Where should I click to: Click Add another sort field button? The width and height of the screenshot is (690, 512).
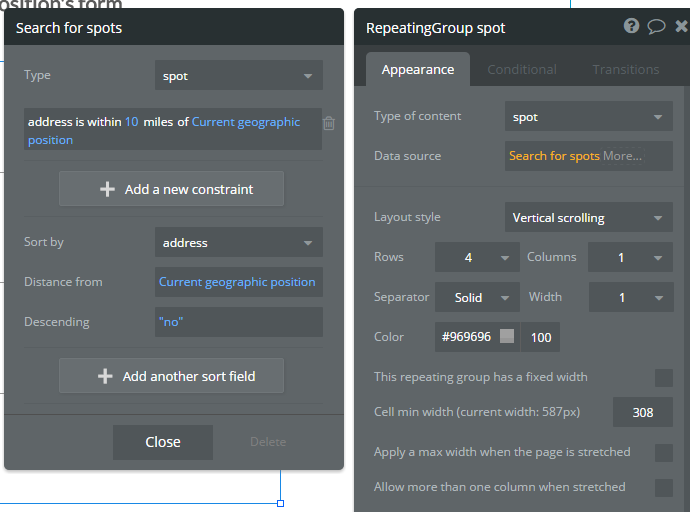171,377
